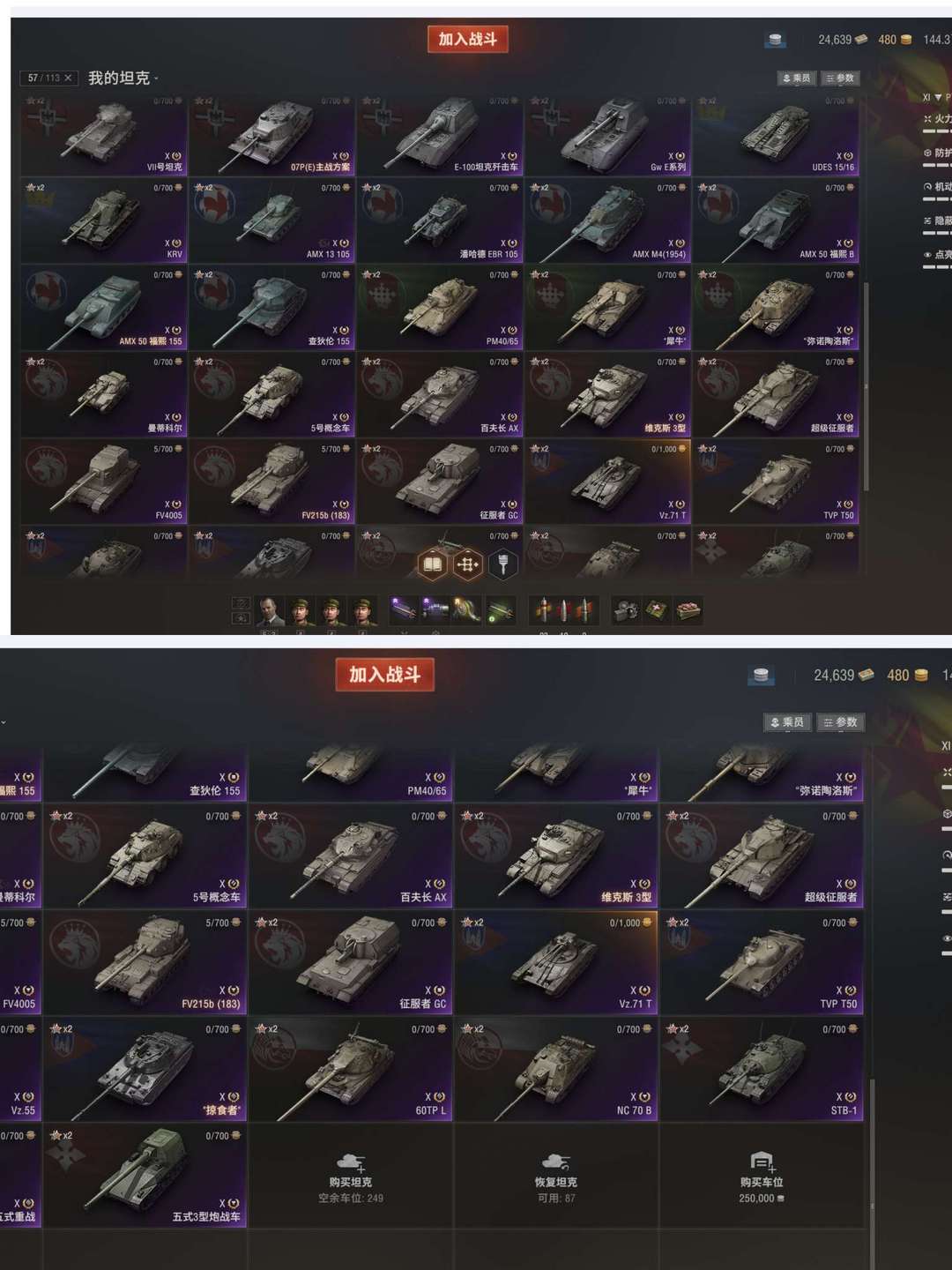Toggle the 参数 parameters button in lower screenshot

841,722
